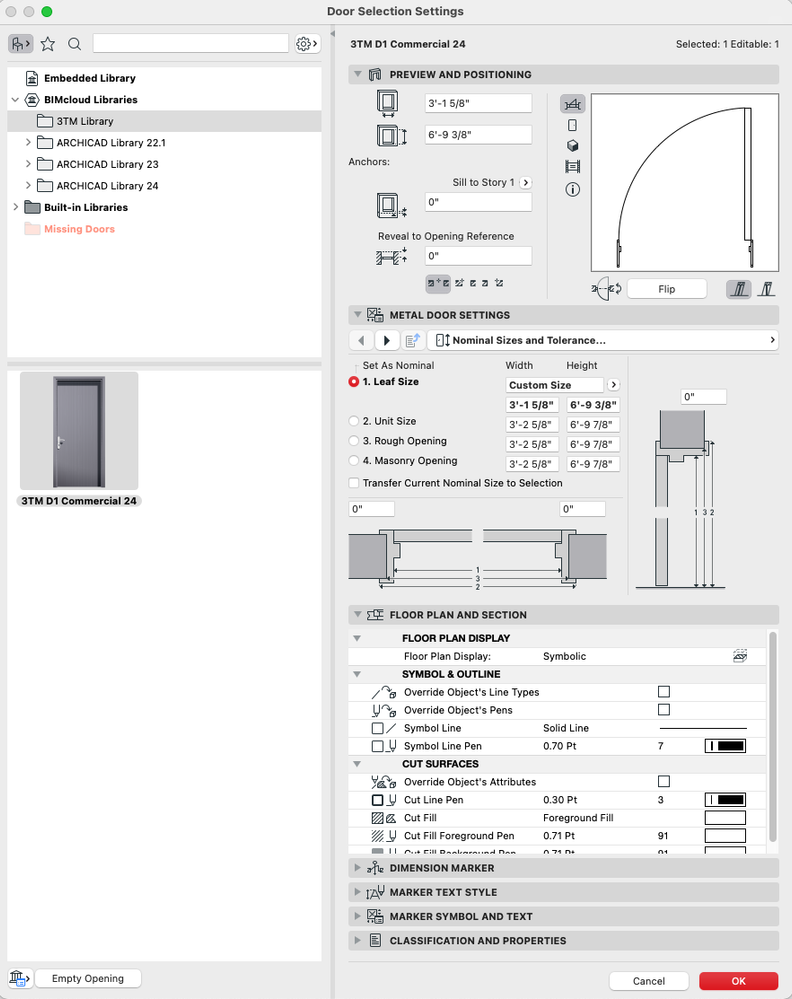Open the folder view mode icon
Viewport: 792px width, 999px height.
(20, 44)
